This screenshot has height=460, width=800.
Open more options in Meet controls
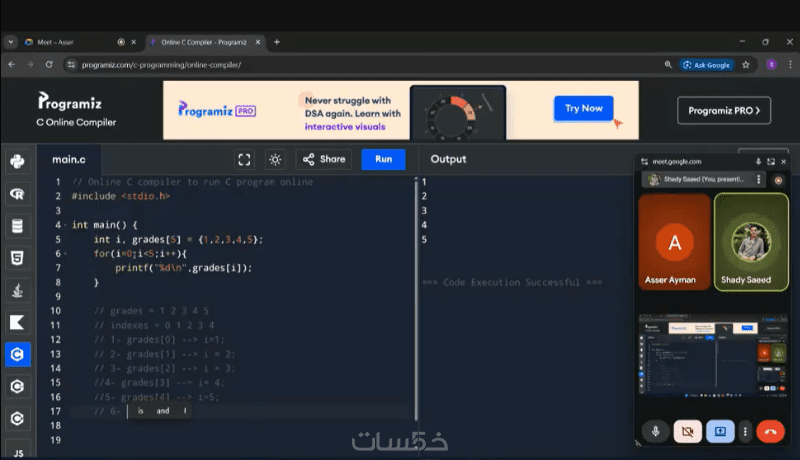745,431
